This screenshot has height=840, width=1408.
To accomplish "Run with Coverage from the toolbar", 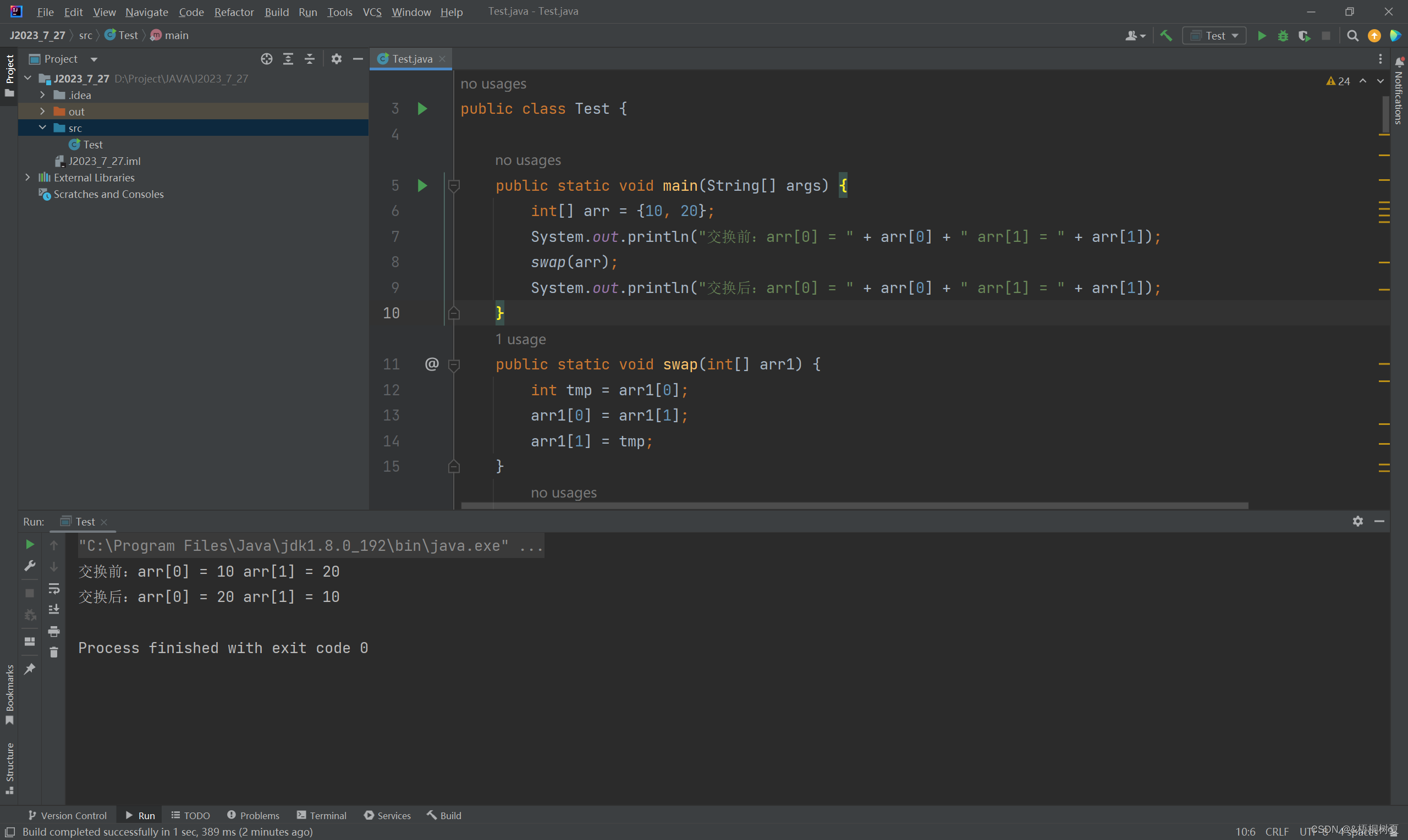I will coord(1305,36).
